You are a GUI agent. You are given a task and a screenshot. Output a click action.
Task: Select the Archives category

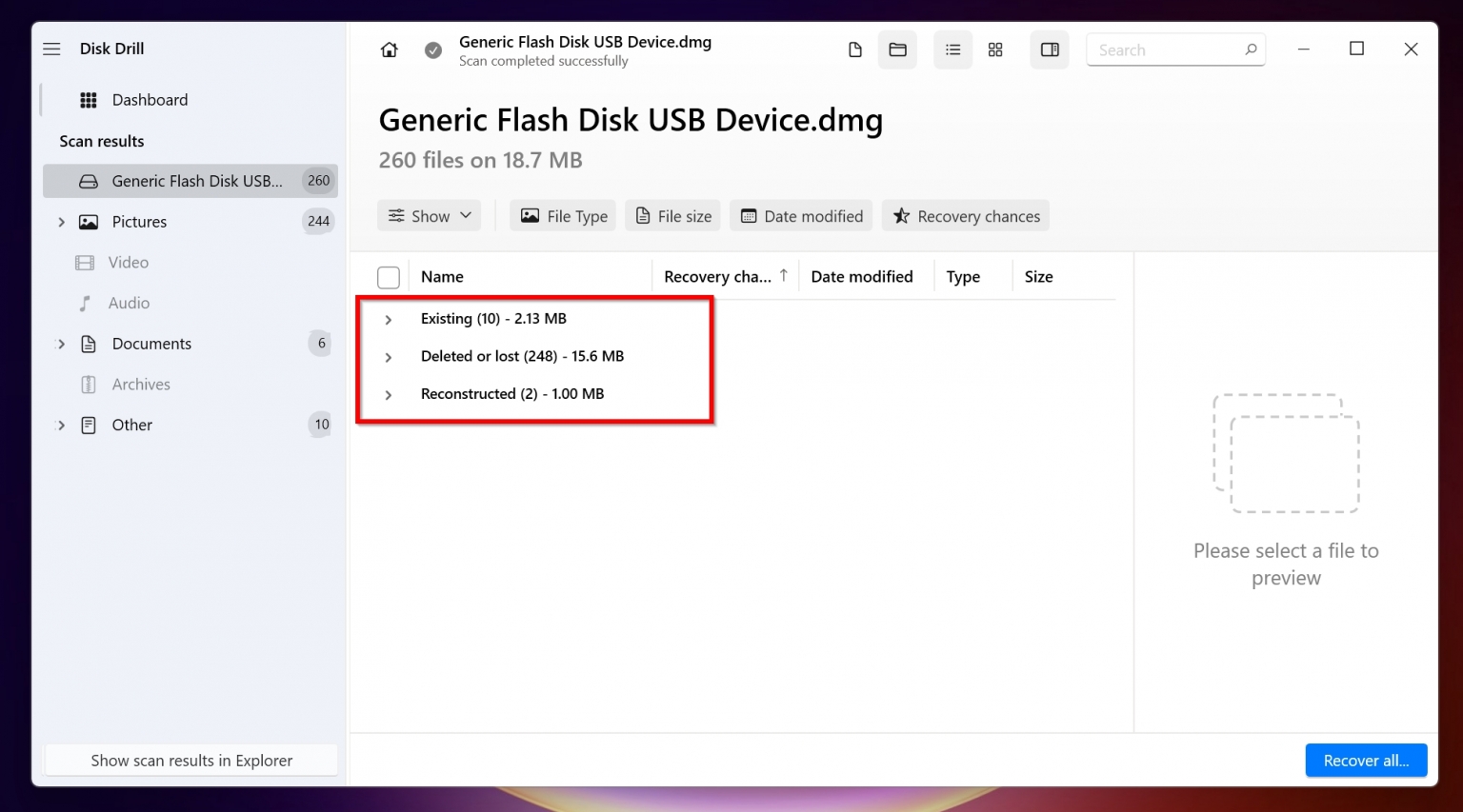click(139, 384)
